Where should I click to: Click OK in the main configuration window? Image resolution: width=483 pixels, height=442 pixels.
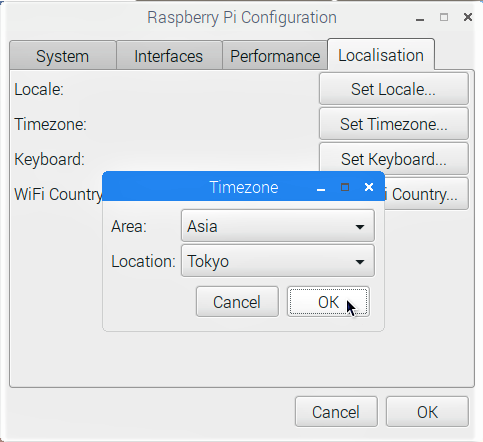tap(427, 412)
